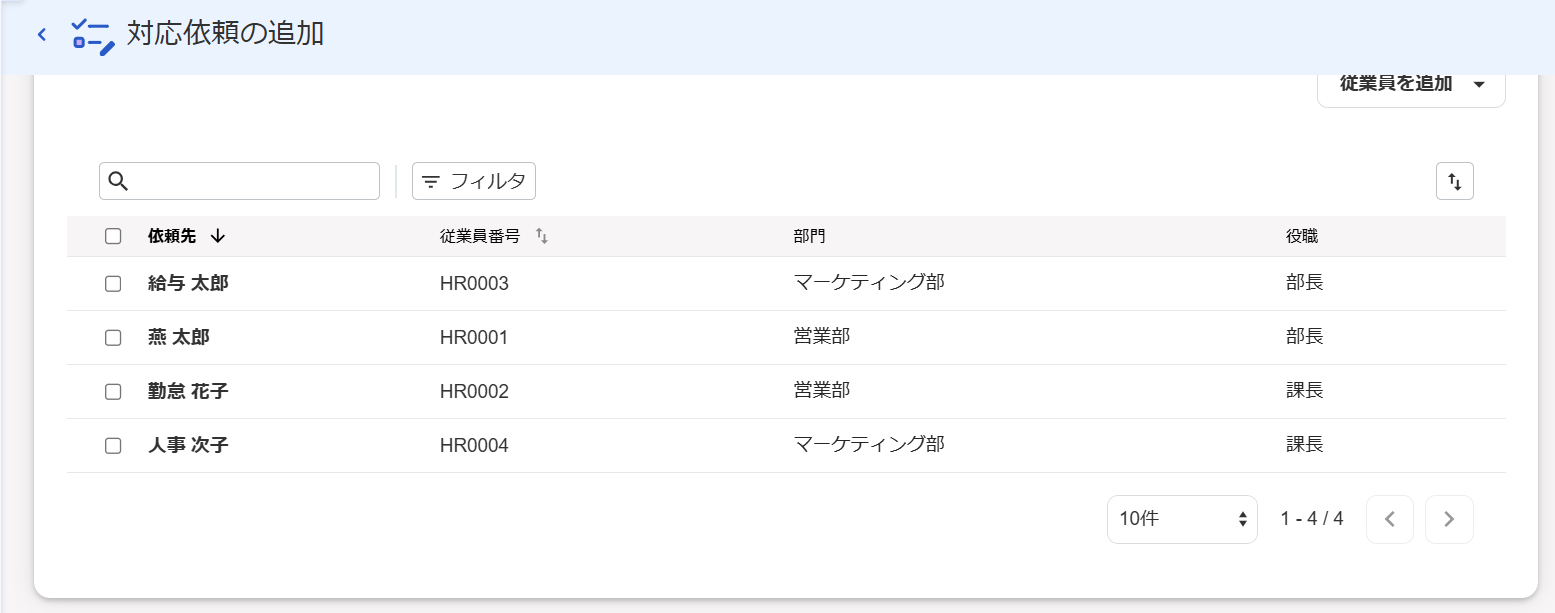Click employee number HR0003
Viewport: 1555px width, 613px height.
click(x=474, y=284)
